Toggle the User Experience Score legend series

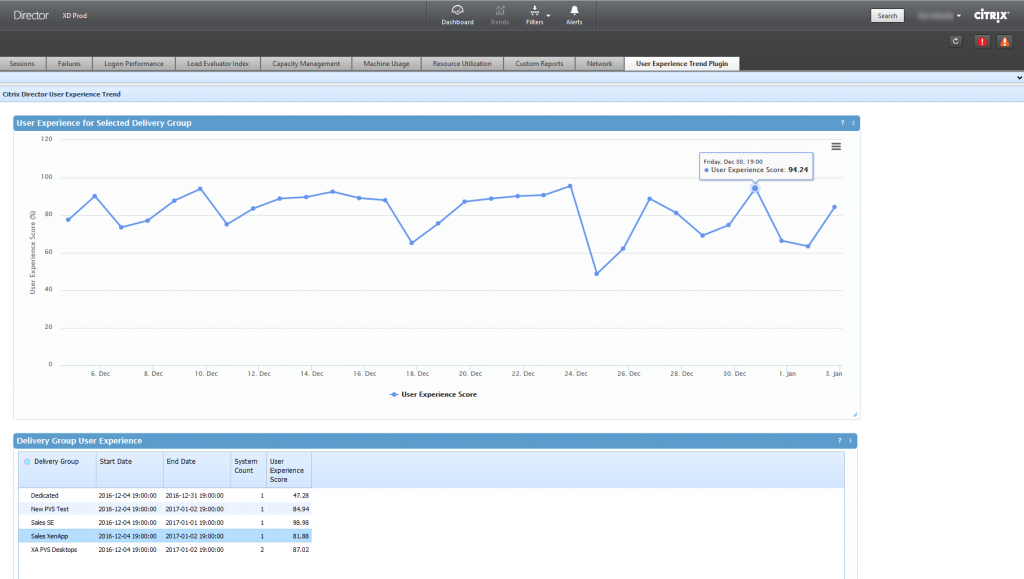tap(433, 394)
